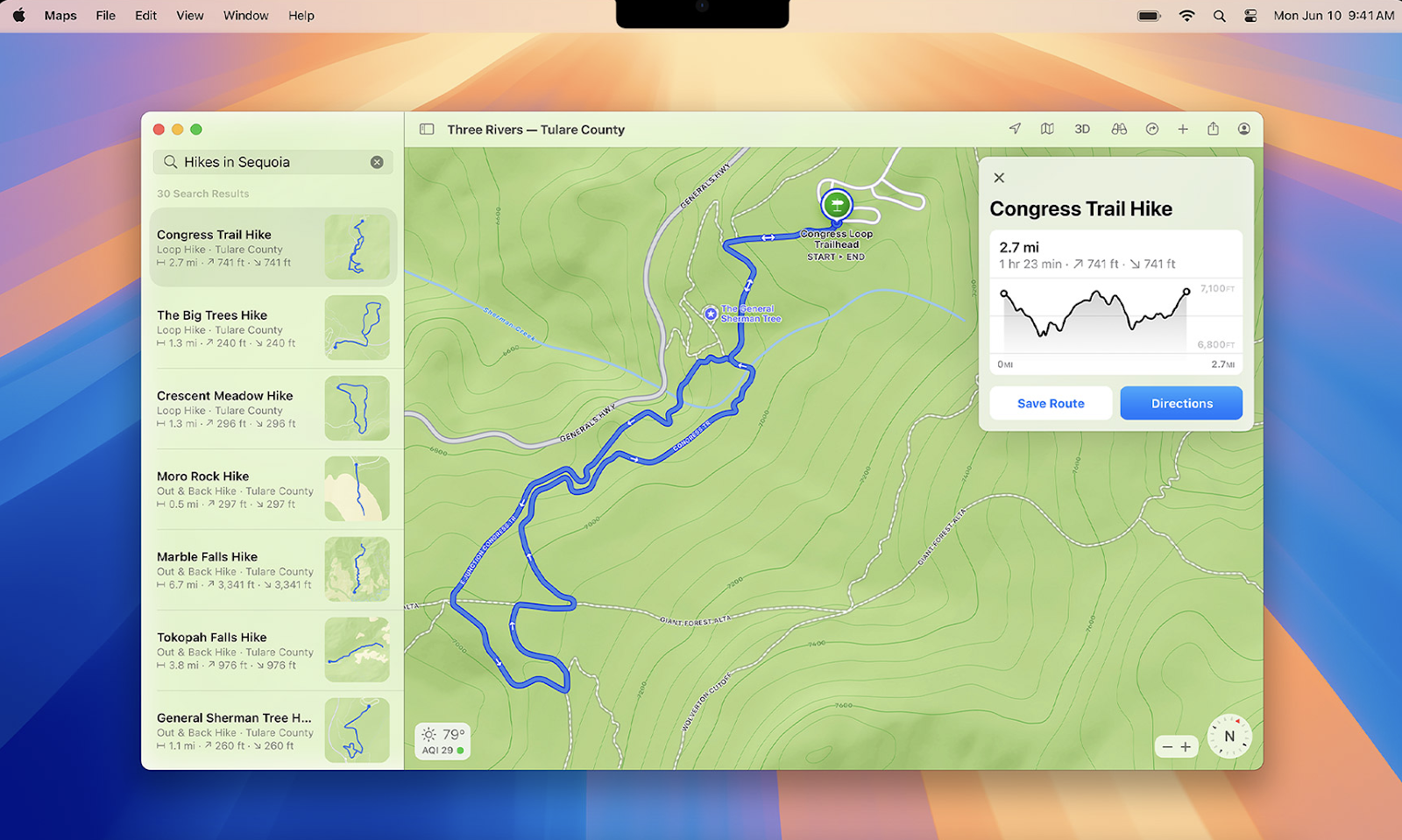1402x840 pixels.
Task: Close the Congress Trail Hike card
Action: [x=999, y=178]
